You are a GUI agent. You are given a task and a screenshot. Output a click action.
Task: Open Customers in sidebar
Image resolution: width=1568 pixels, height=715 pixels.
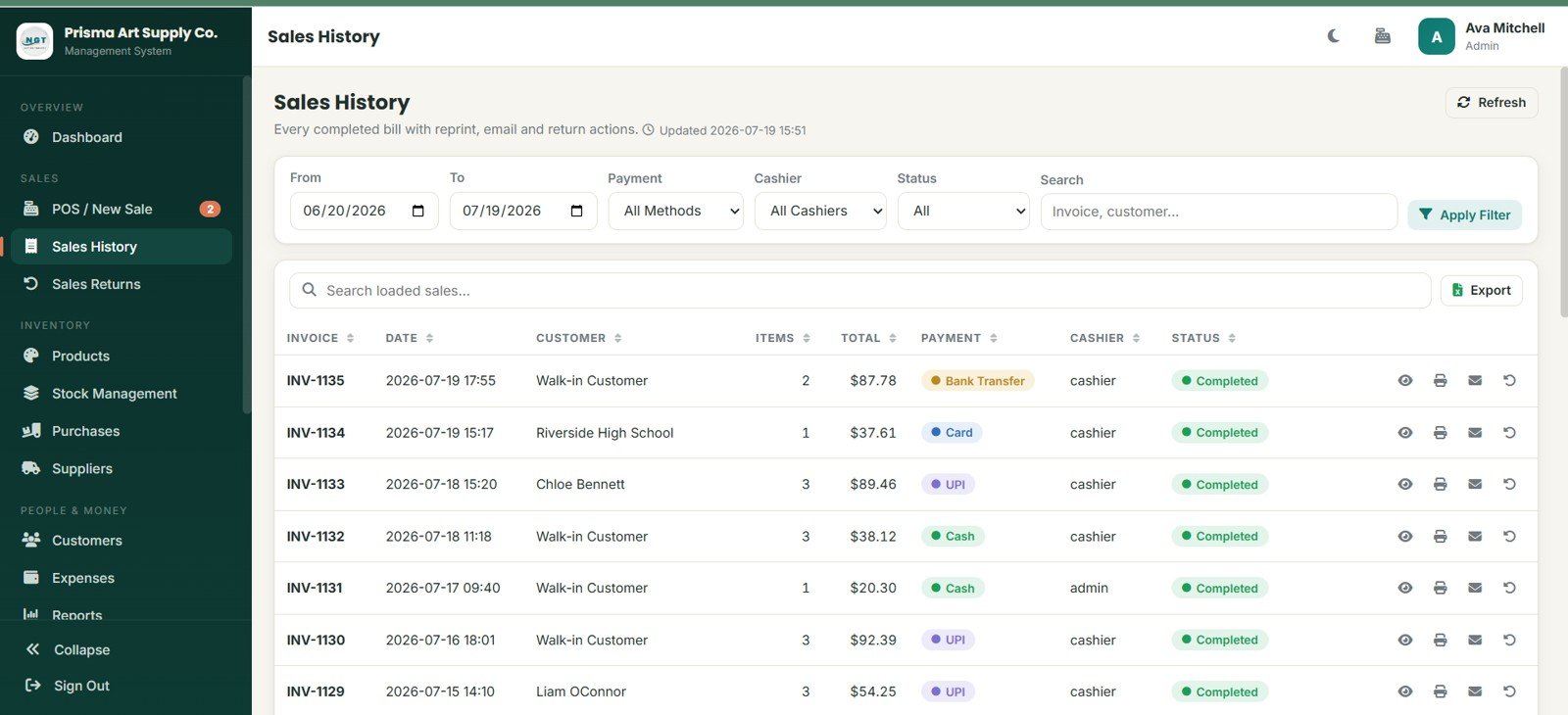(122, 541)
